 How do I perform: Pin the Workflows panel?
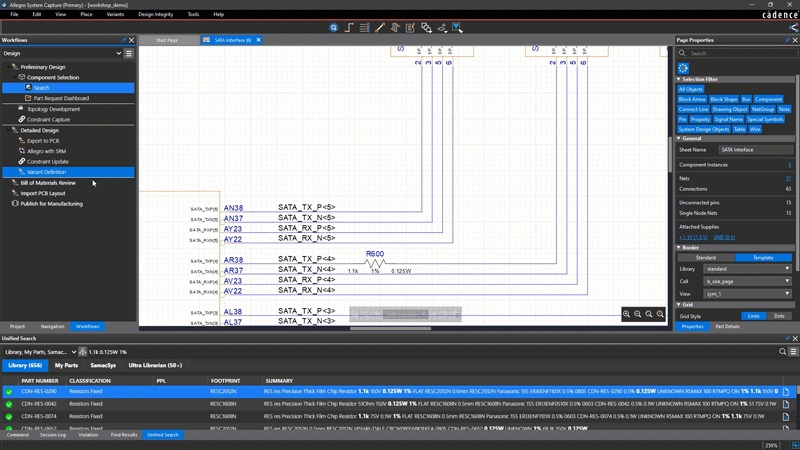tap(123, 40)
